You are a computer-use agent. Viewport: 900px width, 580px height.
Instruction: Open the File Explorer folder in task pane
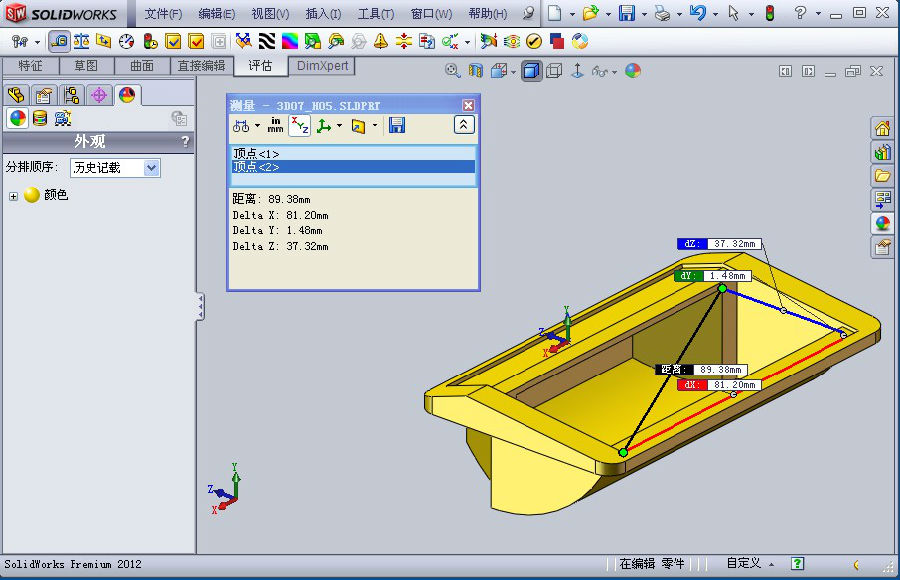pos(882,176)
